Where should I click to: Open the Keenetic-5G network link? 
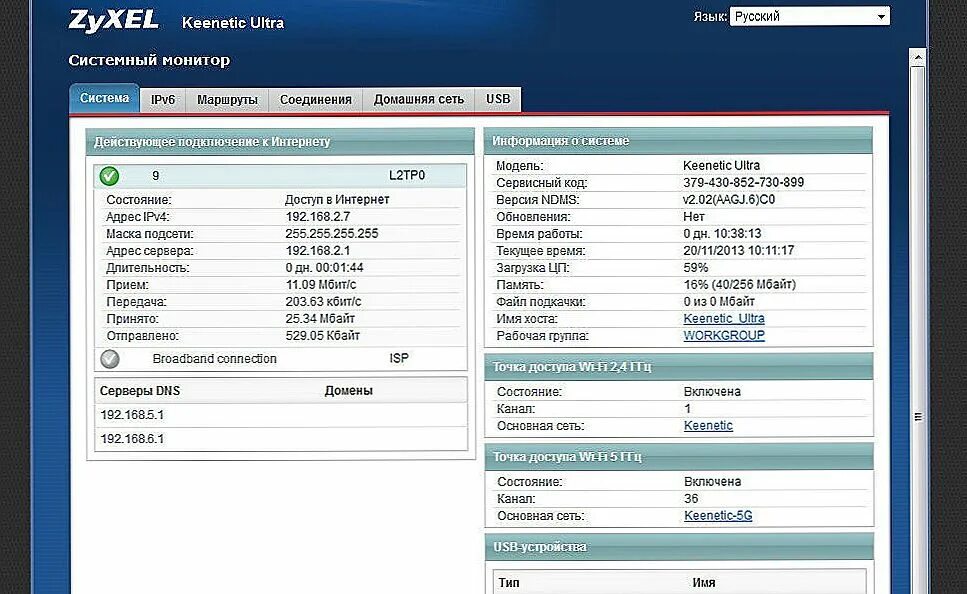718,515
